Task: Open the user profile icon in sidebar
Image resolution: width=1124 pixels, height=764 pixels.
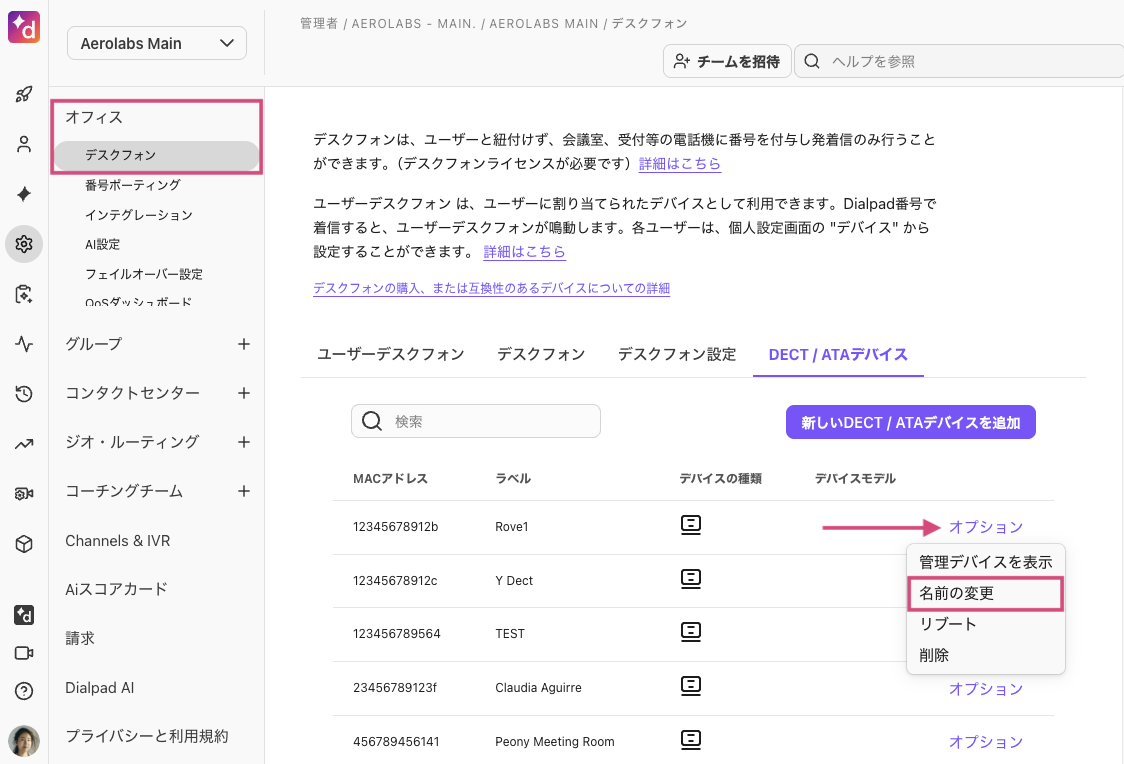Action: click(x=24, y=144)
